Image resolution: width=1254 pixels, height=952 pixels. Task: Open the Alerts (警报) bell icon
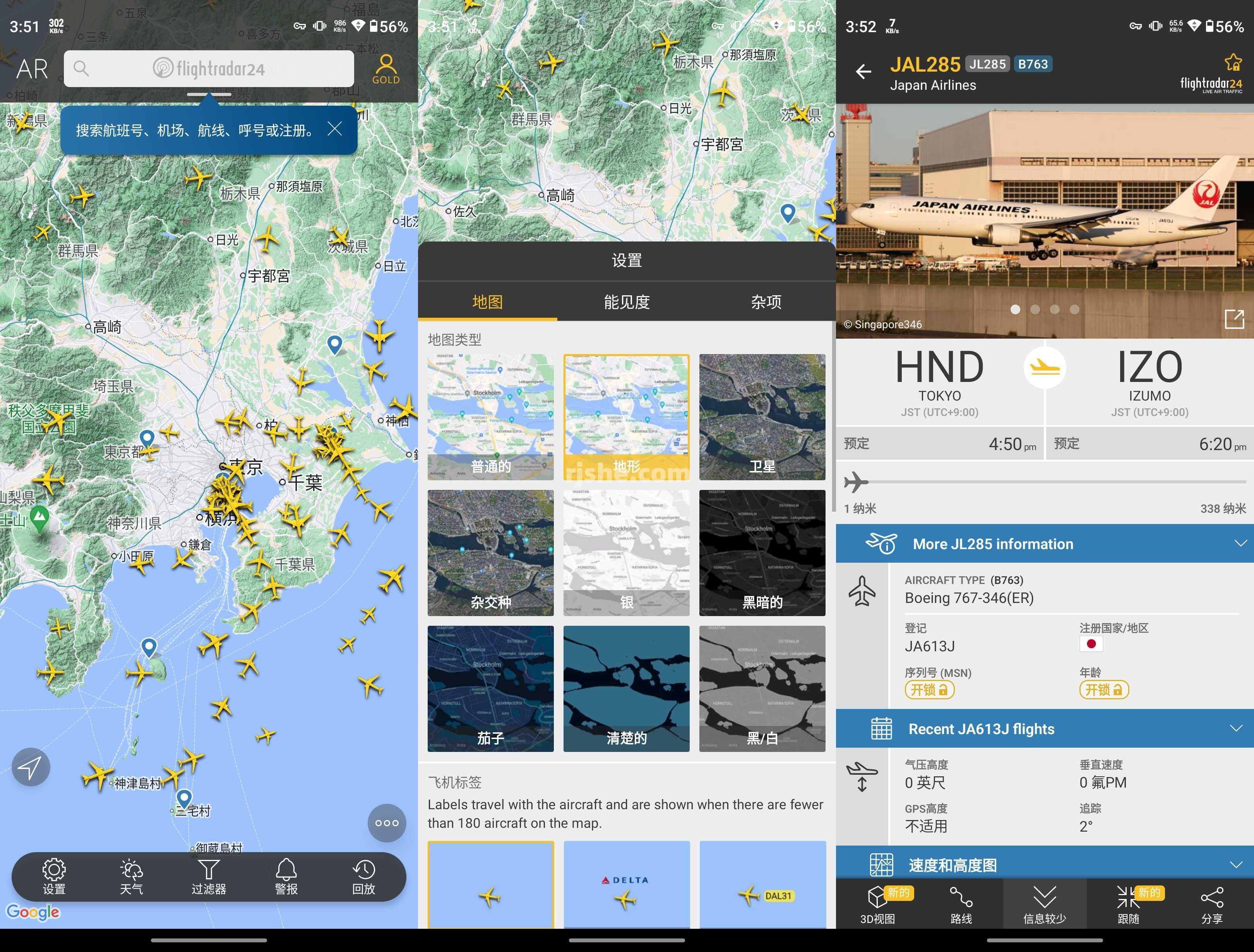[286, 877]
